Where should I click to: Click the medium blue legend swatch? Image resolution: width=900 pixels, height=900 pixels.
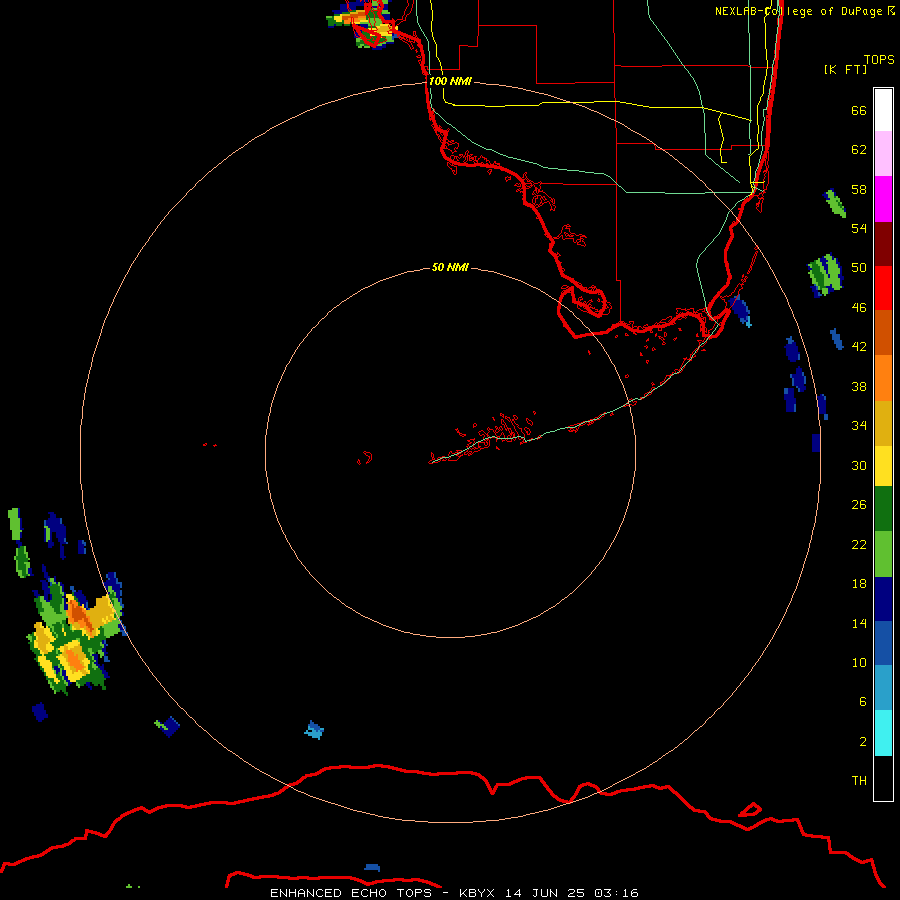coord(883,643)
